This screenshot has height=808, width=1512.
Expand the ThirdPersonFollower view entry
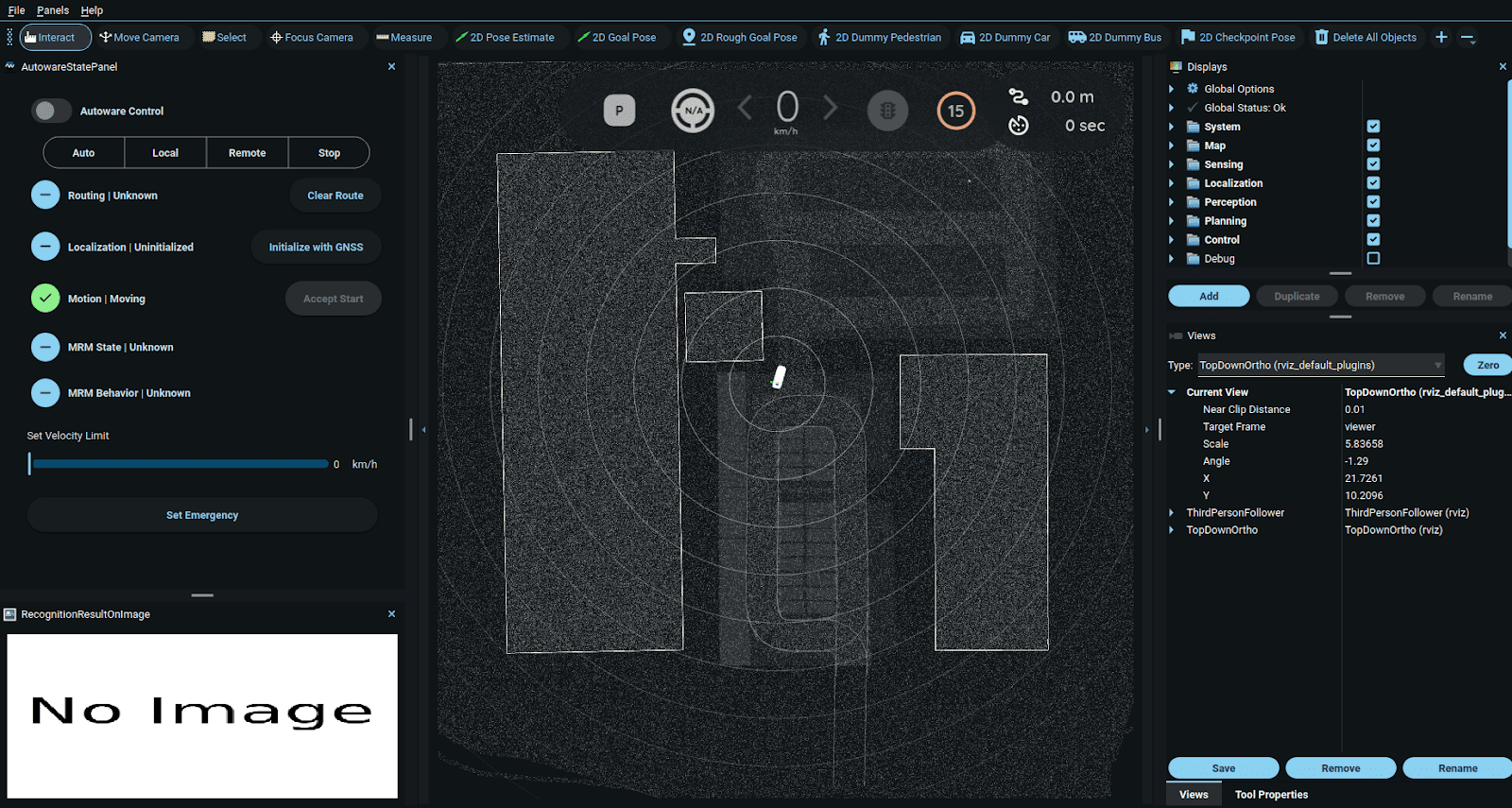1172,513
